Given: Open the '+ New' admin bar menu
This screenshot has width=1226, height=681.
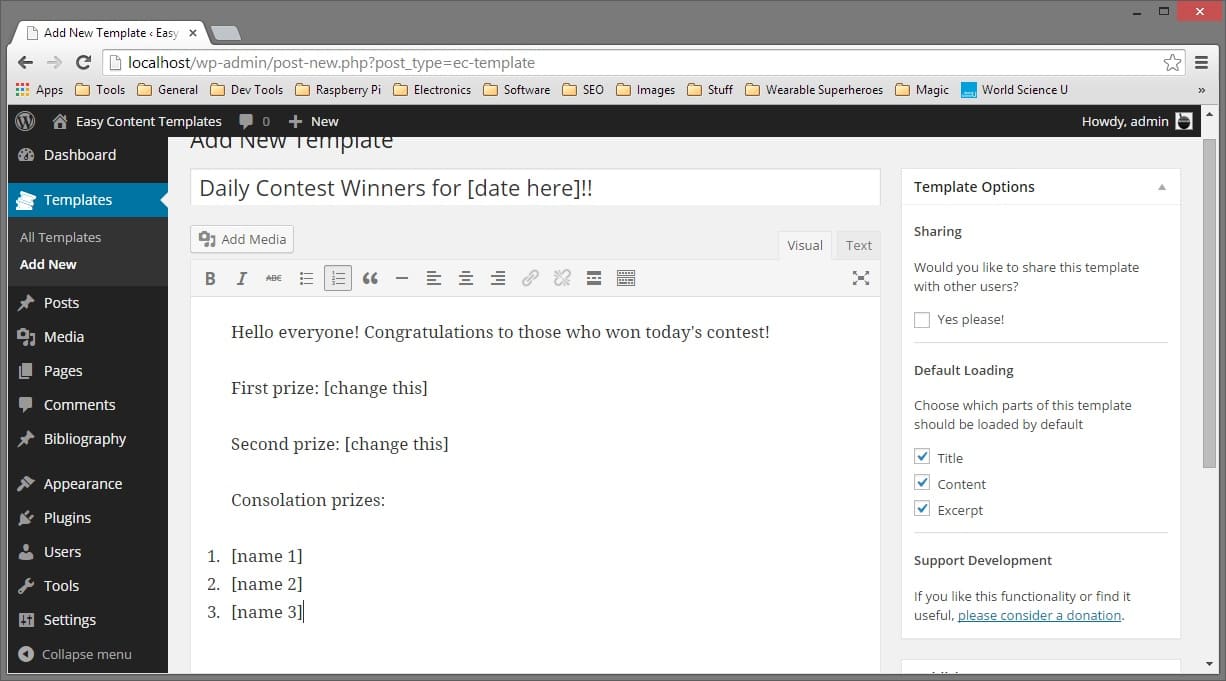Looking at the screenshot, I should point(314,121).
